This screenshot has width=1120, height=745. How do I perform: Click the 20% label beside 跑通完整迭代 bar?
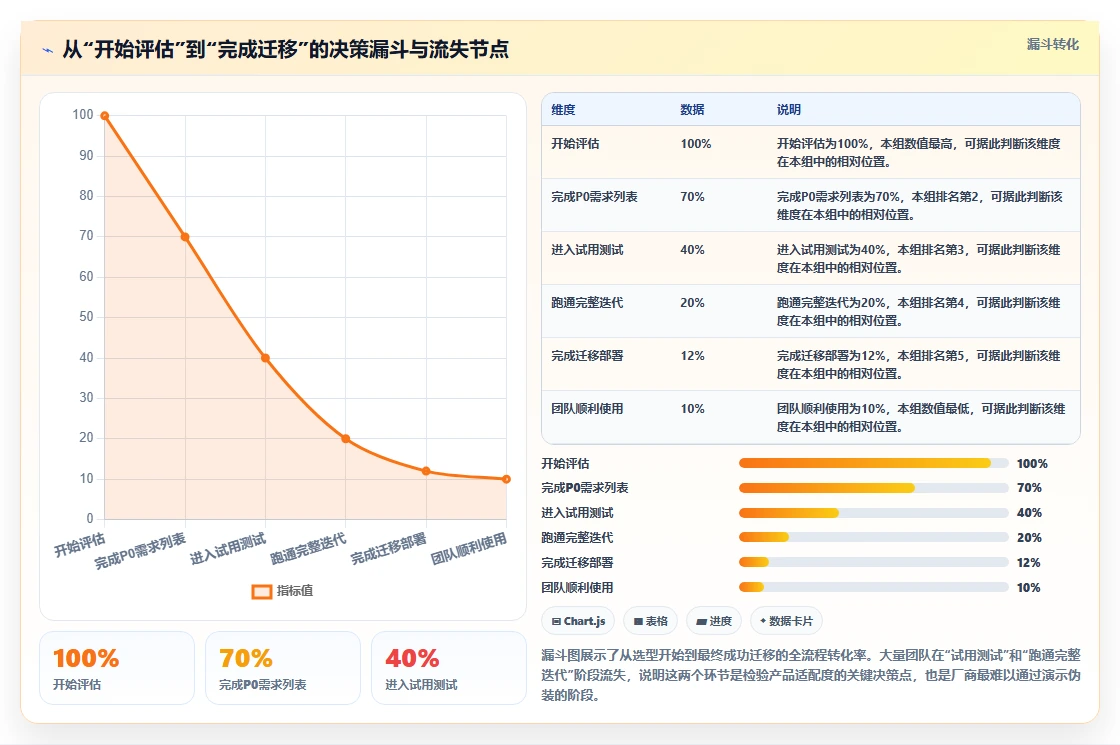pos(1029,538)
